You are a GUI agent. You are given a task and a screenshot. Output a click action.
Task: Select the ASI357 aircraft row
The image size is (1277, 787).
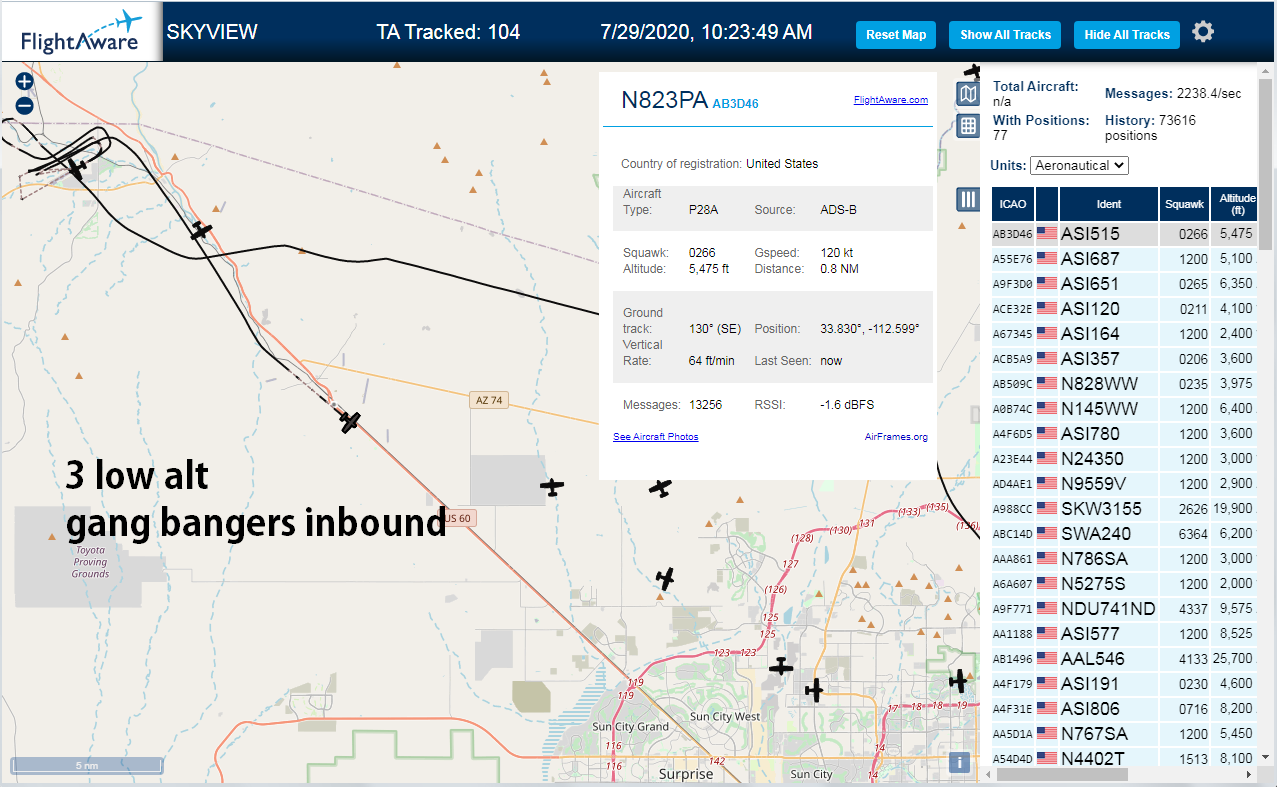(x=1124, y=359)
